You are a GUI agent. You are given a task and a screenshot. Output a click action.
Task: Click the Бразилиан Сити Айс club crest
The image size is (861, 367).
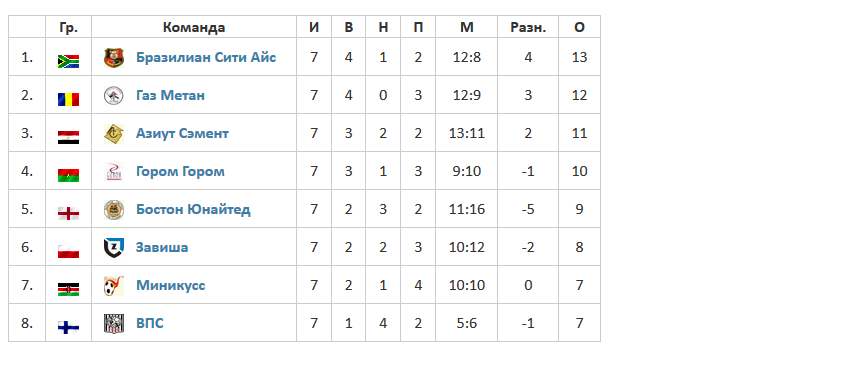pyautogui.click(x=114, y=58)
